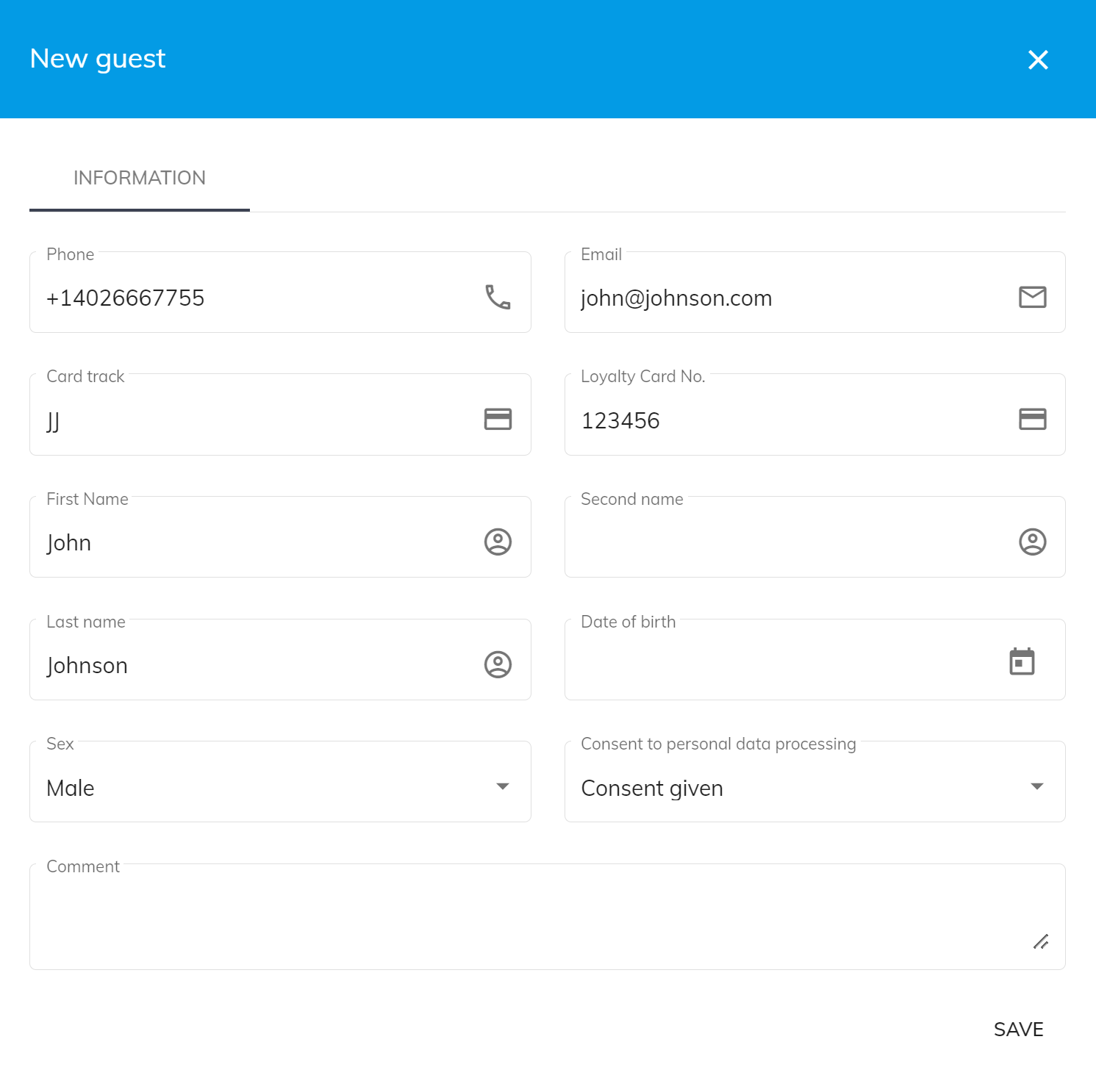The height and width of the screenshot is (1092, 1096).
Task: Click the person icon in Second name field
Action: coord(1032,542)
